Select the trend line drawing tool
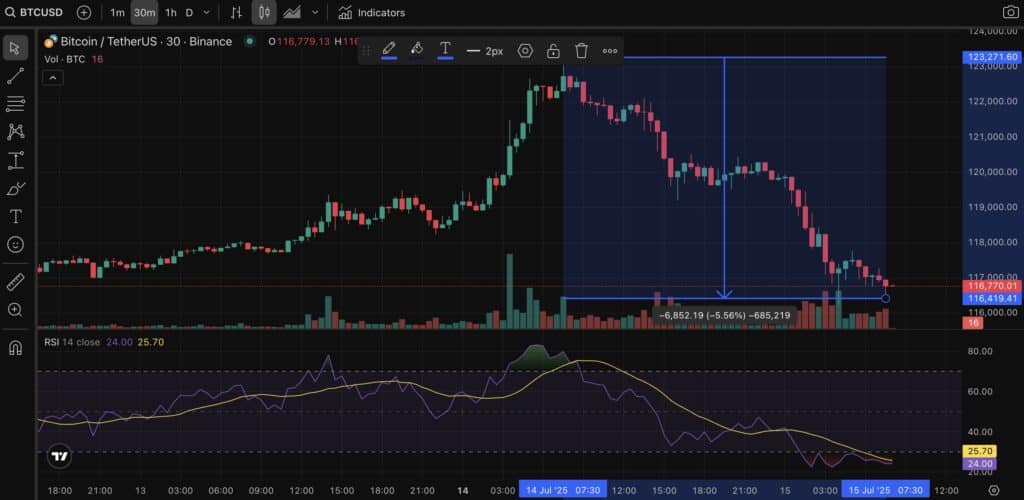 [x=16, y=76]
